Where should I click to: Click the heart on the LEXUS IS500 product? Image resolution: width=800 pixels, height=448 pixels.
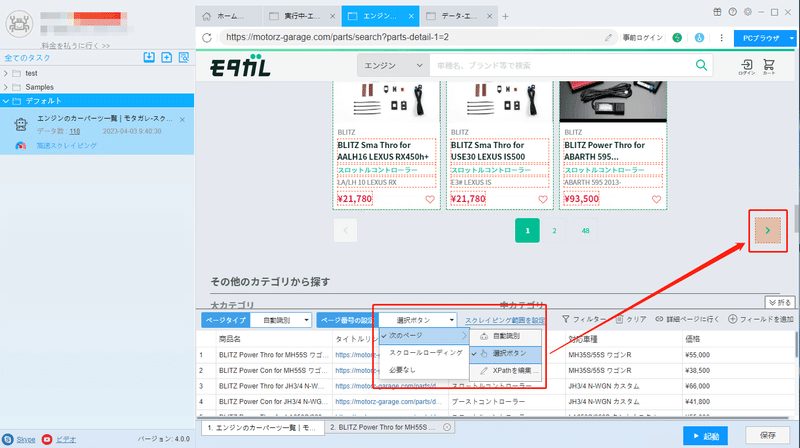(x=543, y=200)
